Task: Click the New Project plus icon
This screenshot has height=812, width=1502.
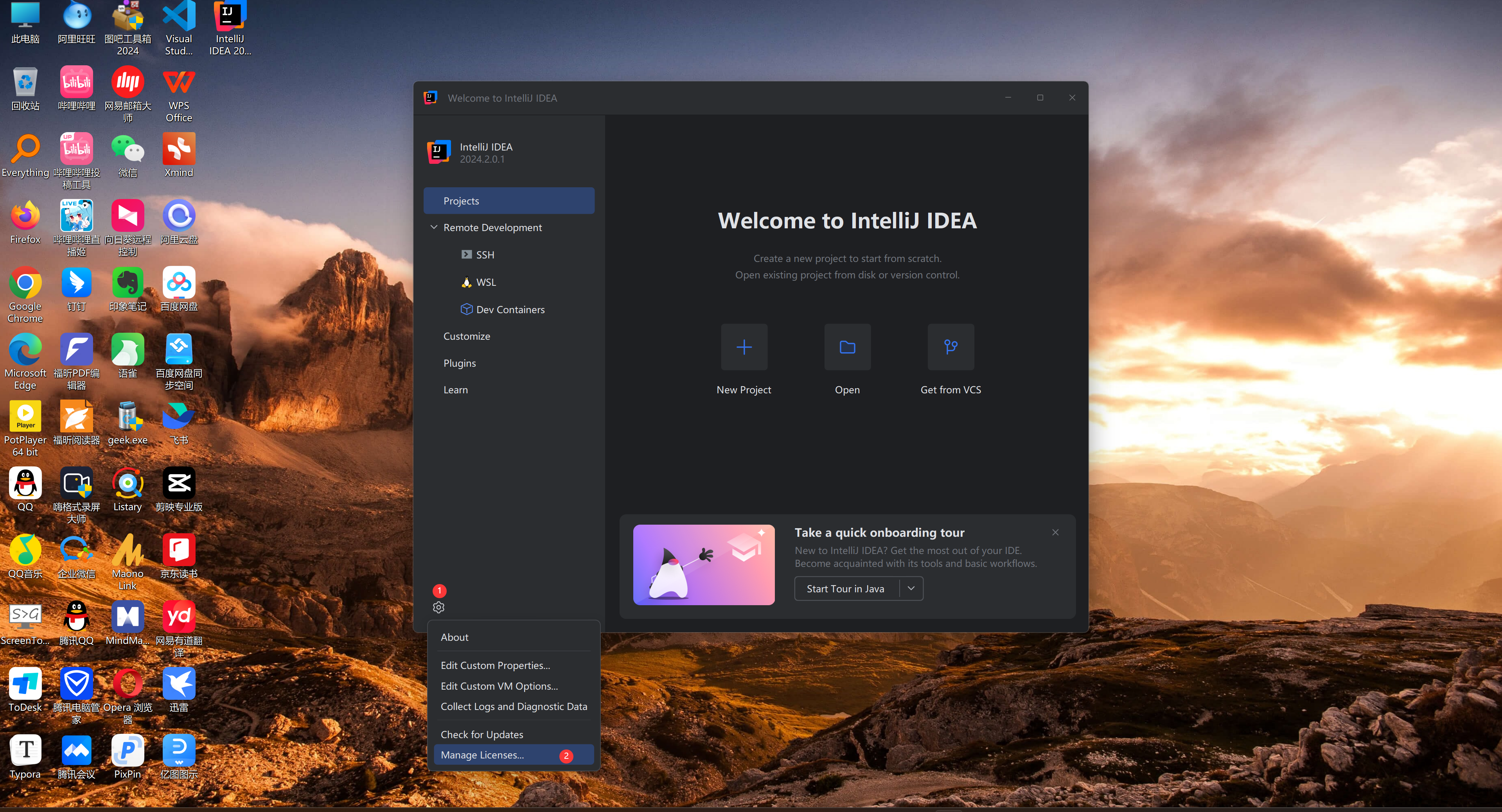Action: coord(744,348)
